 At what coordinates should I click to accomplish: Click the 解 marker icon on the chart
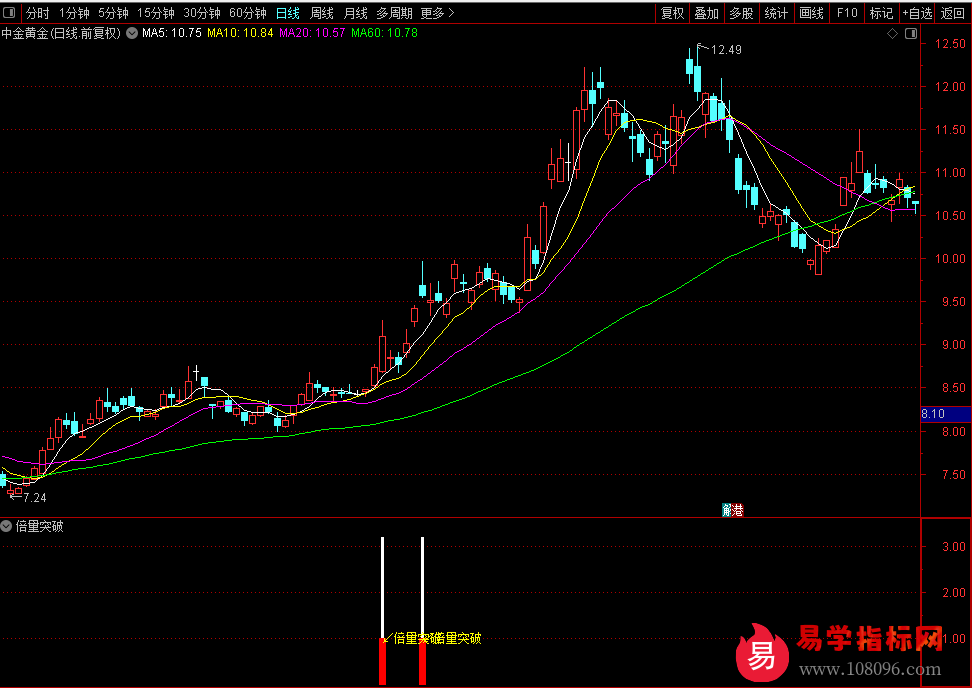coord(727,510)
